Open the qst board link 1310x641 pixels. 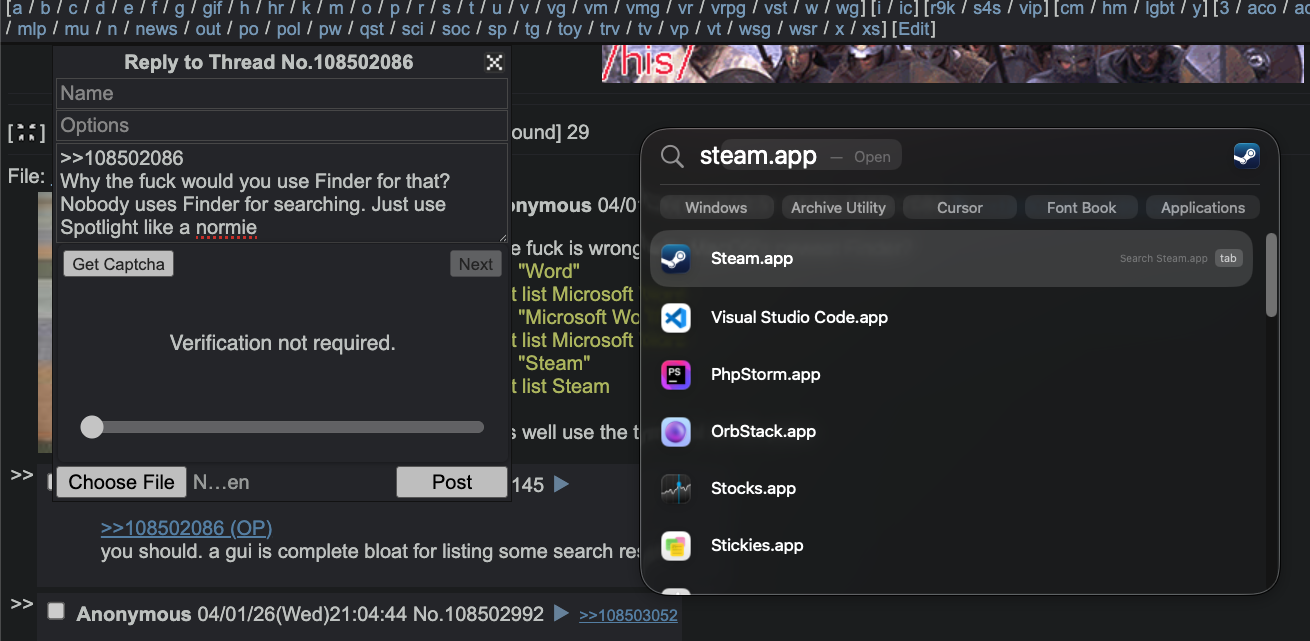(x=371, y=29)
